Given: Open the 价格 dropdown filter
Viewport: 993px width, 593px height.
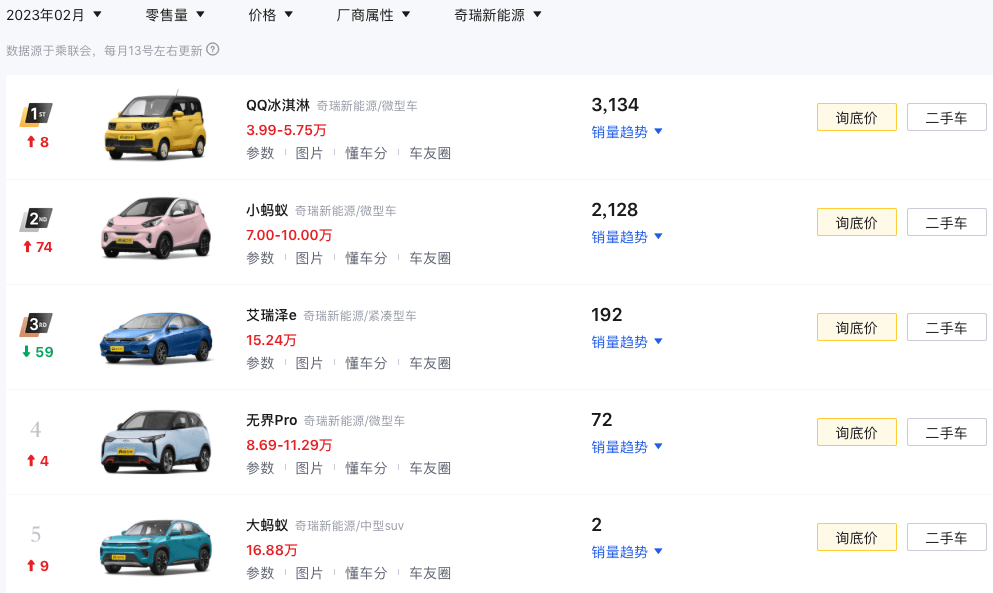Looking at the screenshot, I should pyautogui.click(x=270, y=15).
